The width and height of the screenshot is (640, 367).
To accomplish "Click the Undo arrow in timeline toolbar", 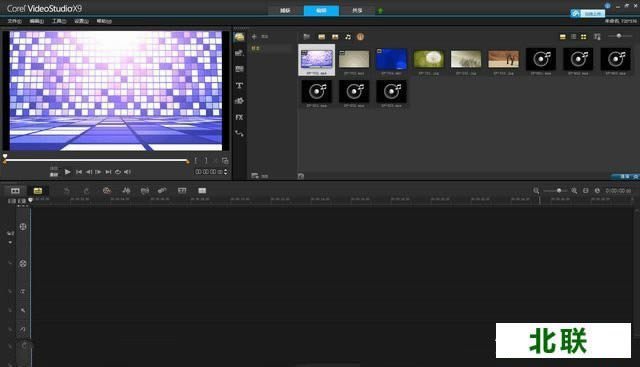I will click(67, 191).
